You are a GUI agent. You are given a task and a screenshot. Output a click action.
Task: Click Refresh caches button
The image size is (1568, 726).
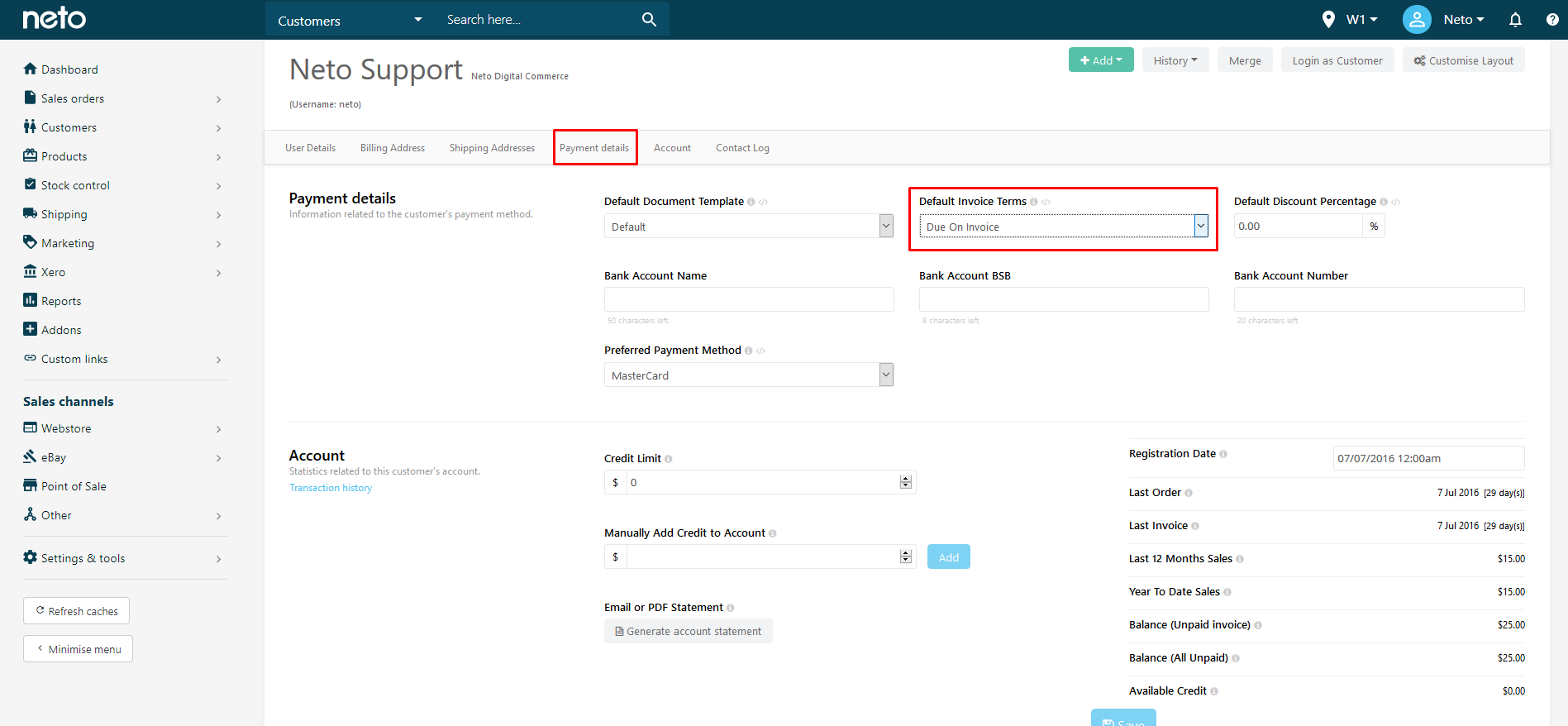(x=76, y=611)
